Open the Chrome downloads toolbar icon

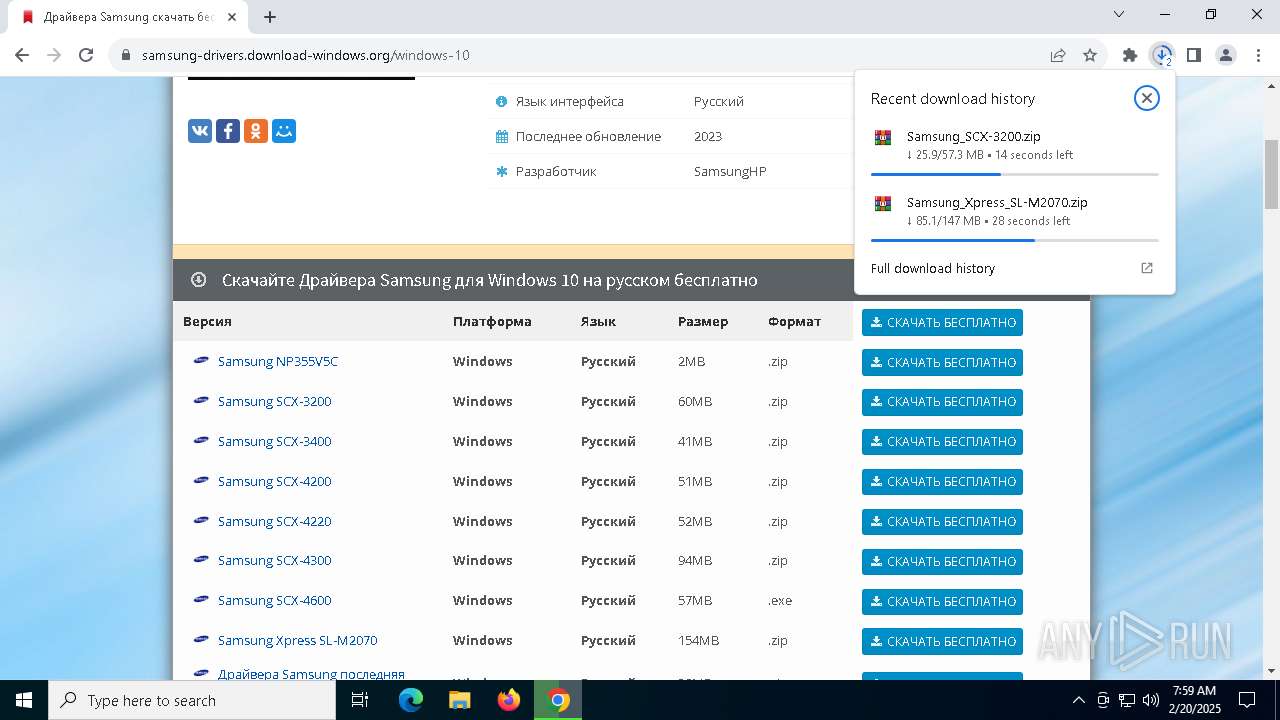[x=1161, y=55]
